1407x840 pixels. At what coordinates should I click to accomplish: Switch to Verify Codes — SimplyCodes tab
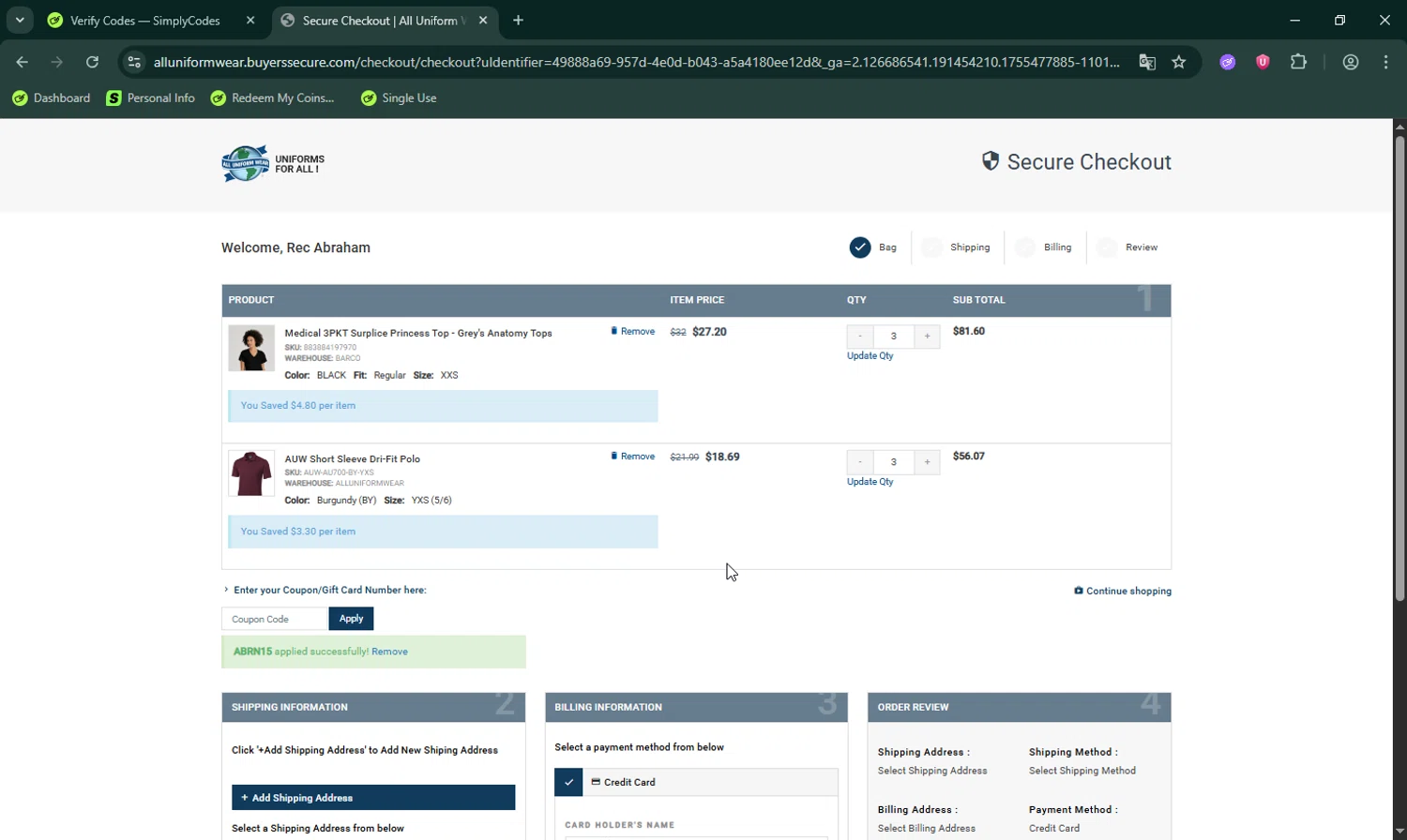[145, 21]
